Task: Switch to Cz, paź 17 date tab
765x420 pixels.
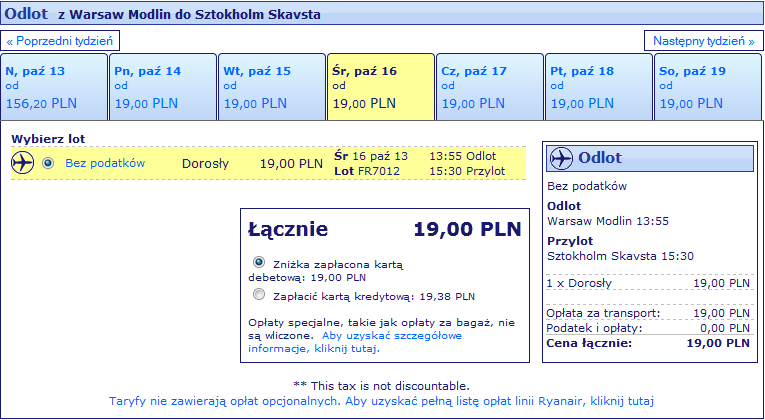Action: pyautogui.click(x=490, y=87)
